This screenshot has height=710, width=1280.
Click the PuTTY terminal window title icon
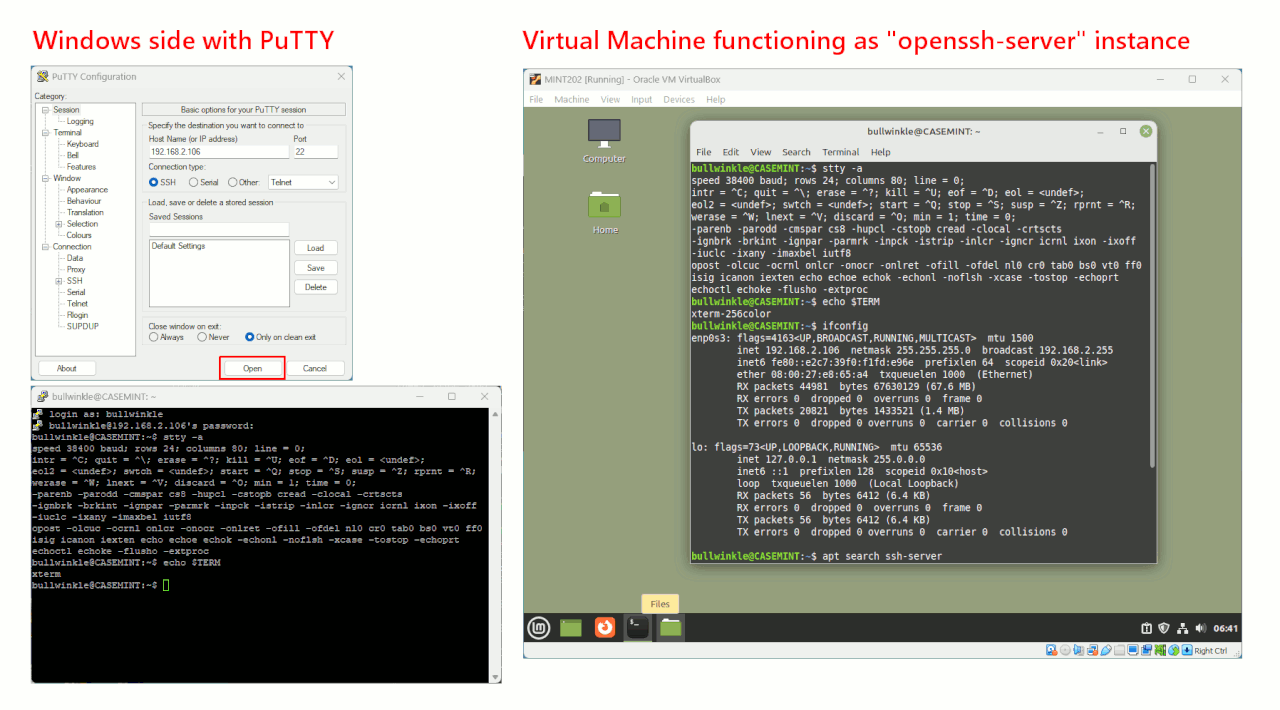pos(42,396)
